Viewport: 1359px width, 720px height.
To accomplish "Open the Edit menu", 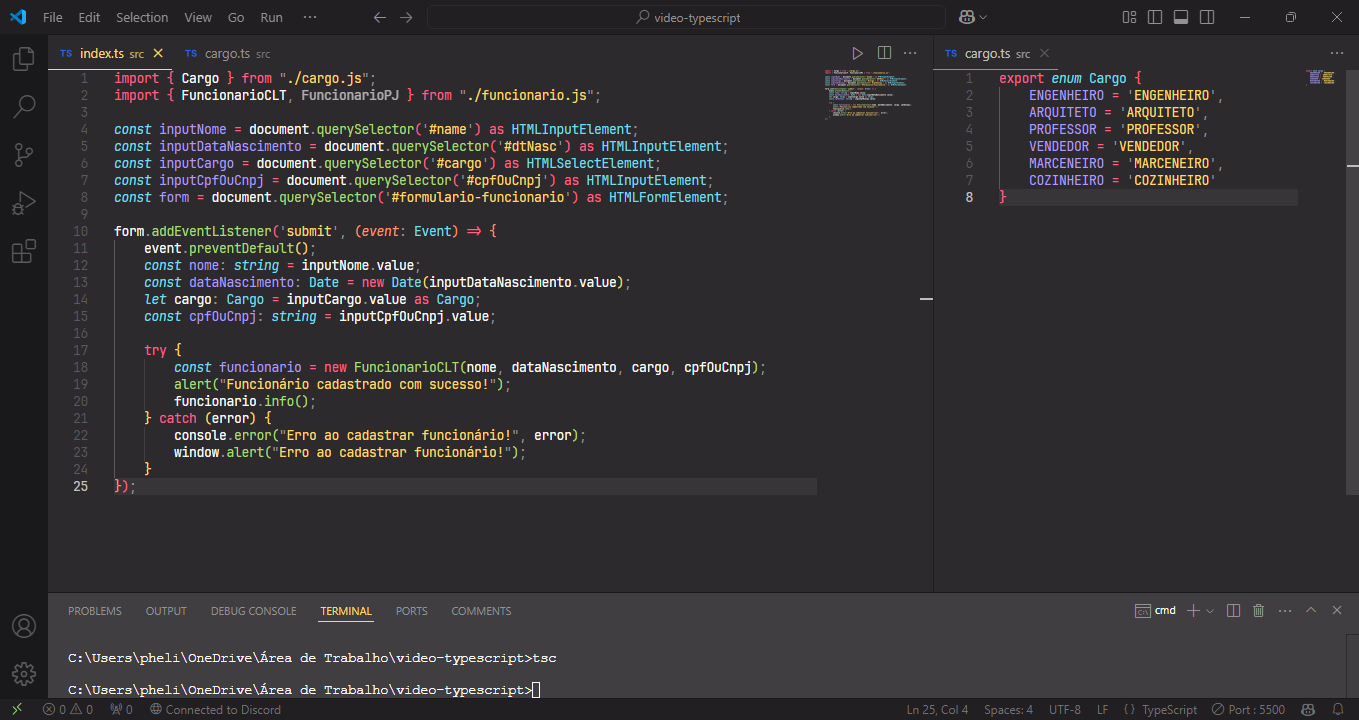I will (x=89, y=17).
